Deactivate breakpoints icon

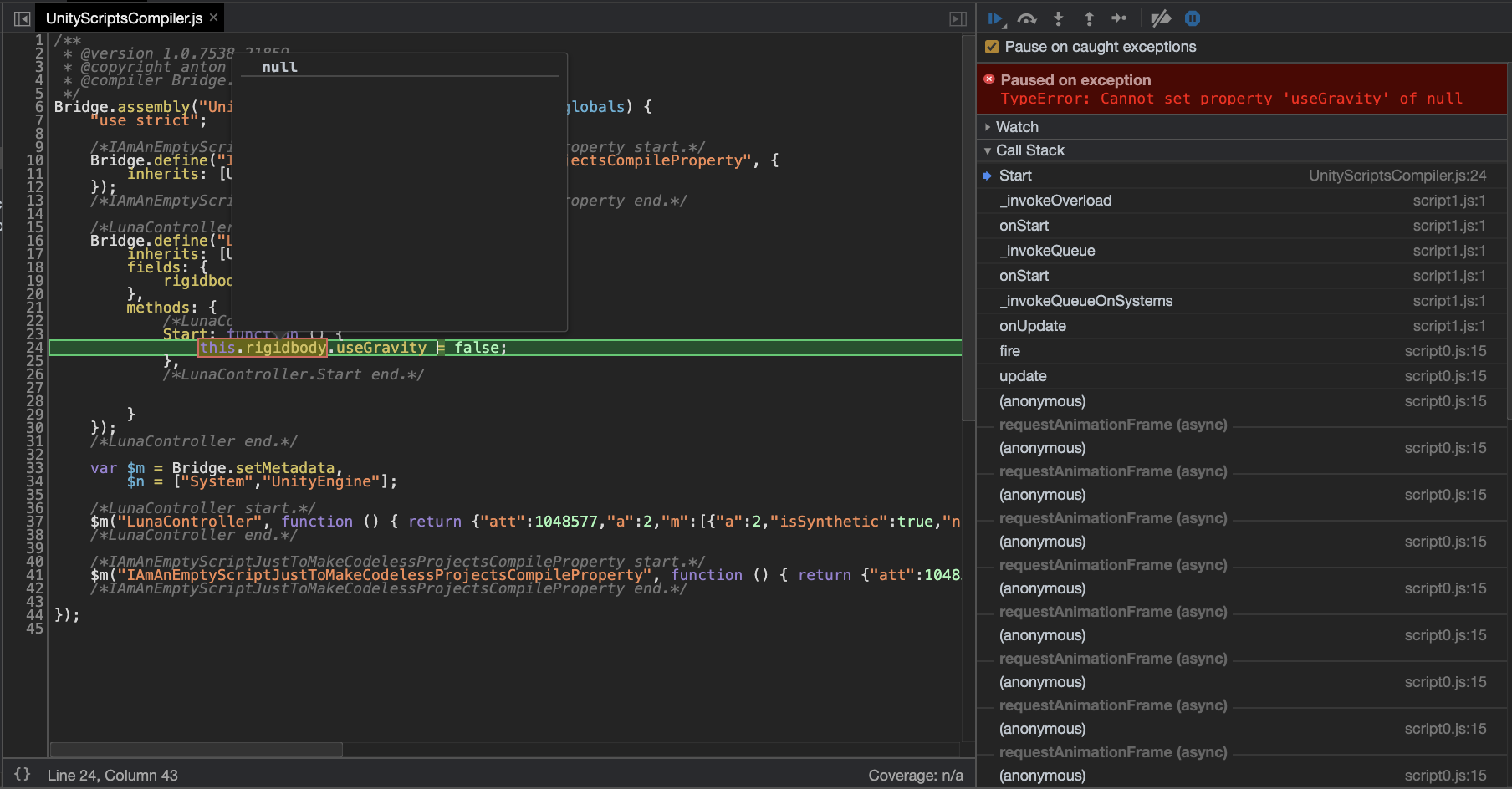tap(1161, 18)
